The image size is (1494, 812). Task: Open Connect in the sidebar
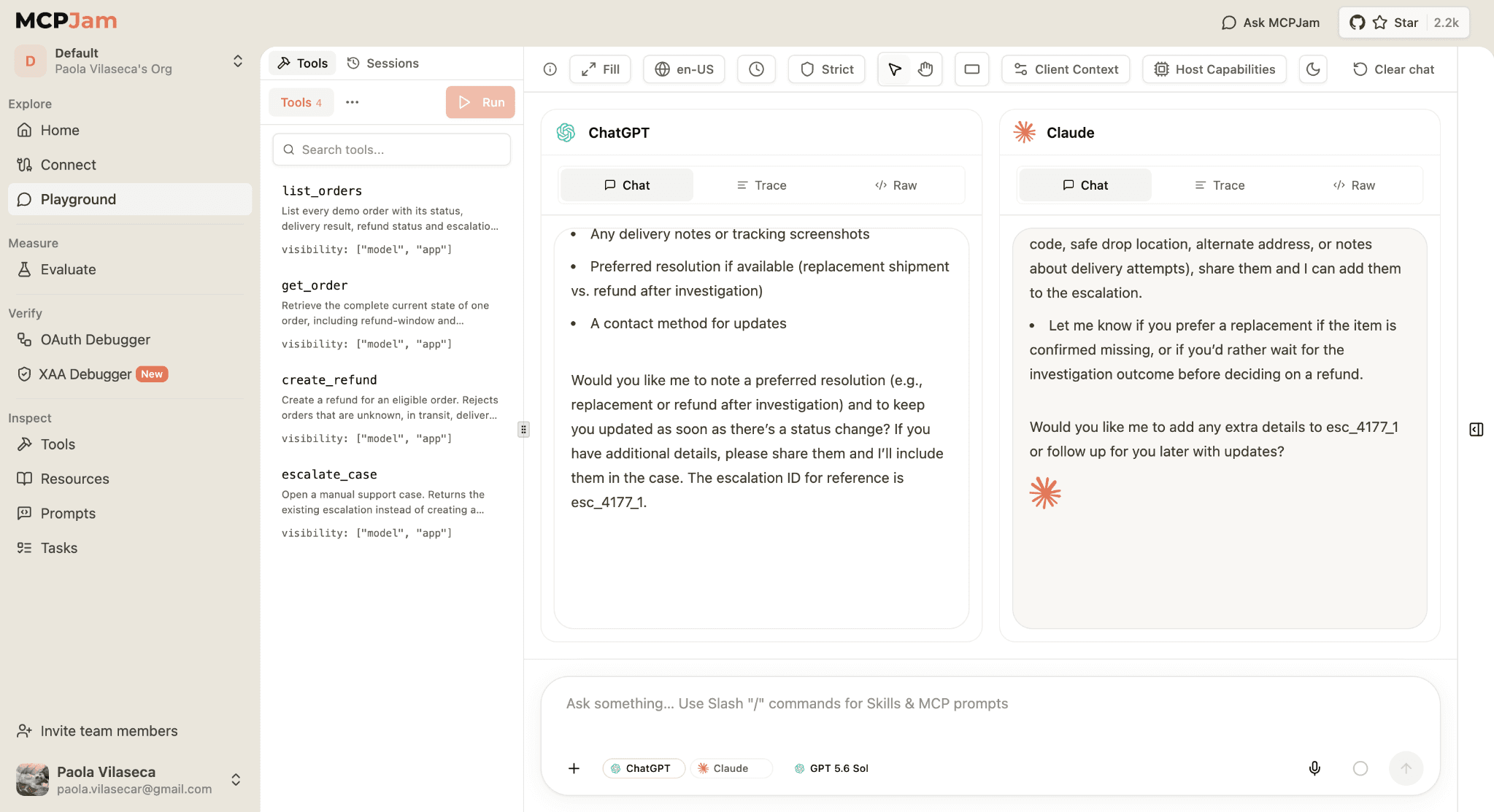(130, 165)
